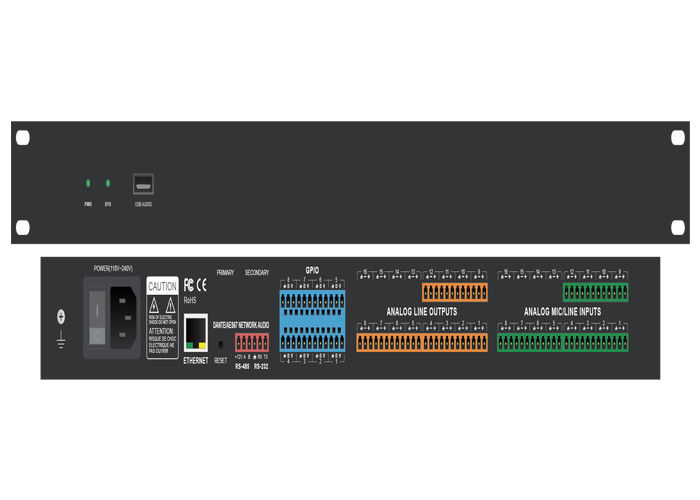Click the Analog Mic/Line Inputs label
This screenshot has height=500, width=700.
tap(563, 312)
